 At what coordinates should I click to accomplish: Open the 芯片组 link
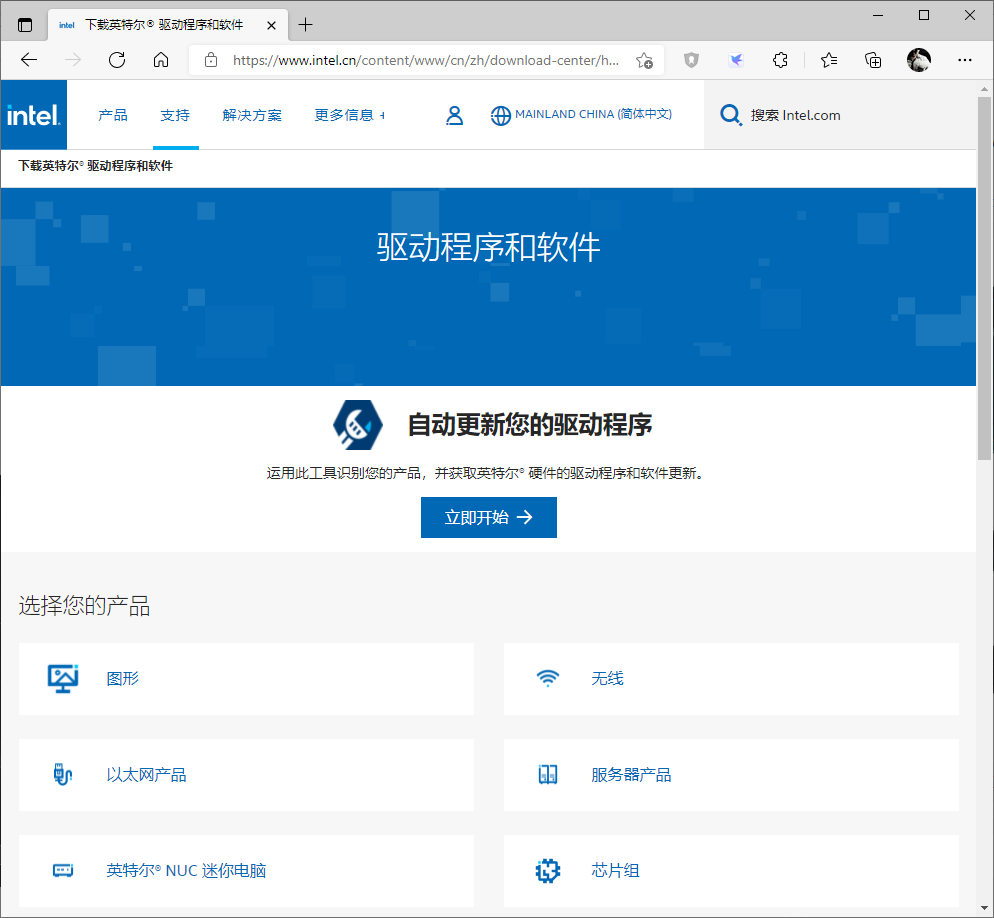pyautogui.click(x=615, y=870)
